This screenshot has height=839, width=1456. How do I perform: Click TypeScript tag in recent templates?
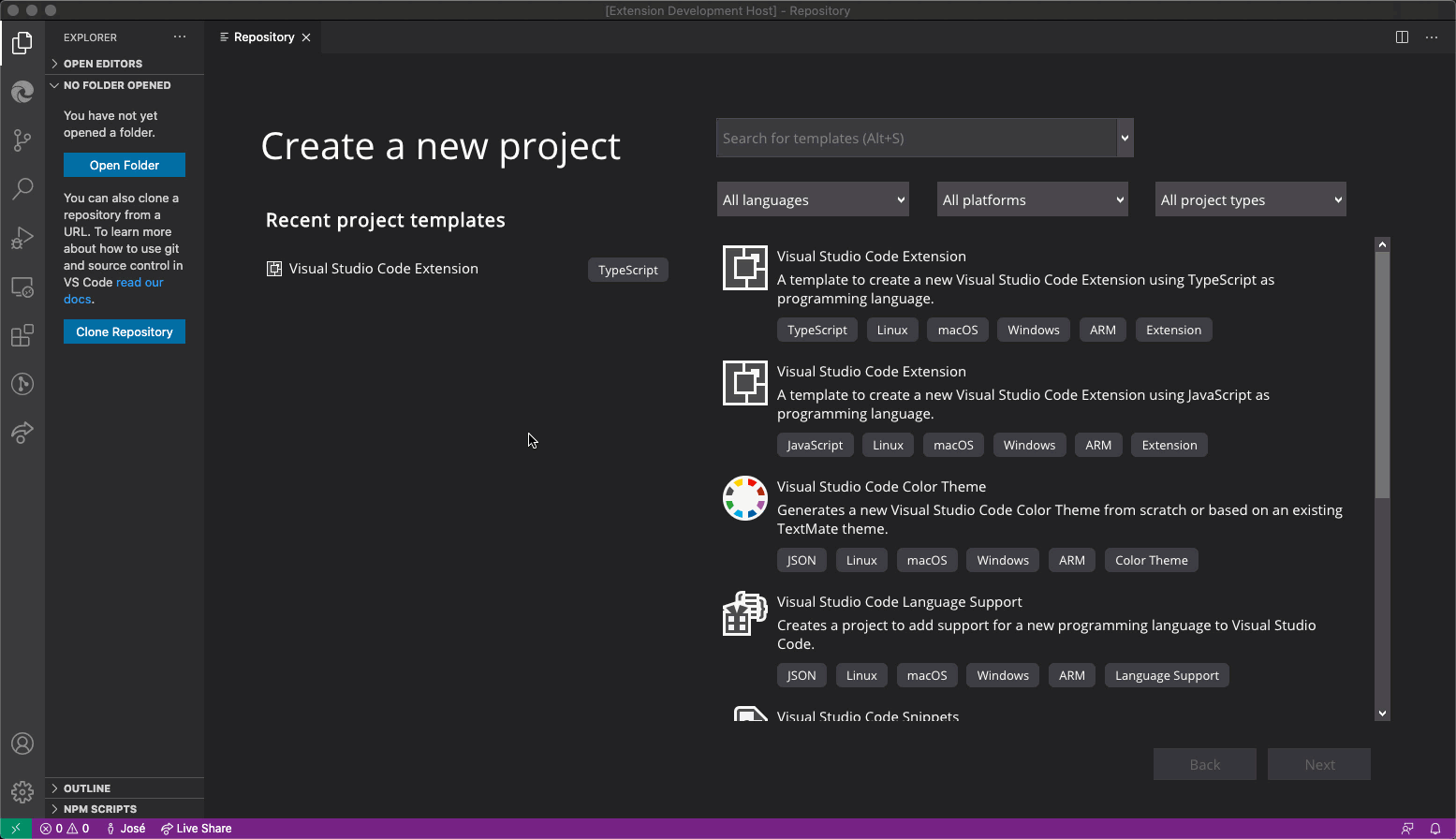(x=628, y=270)
